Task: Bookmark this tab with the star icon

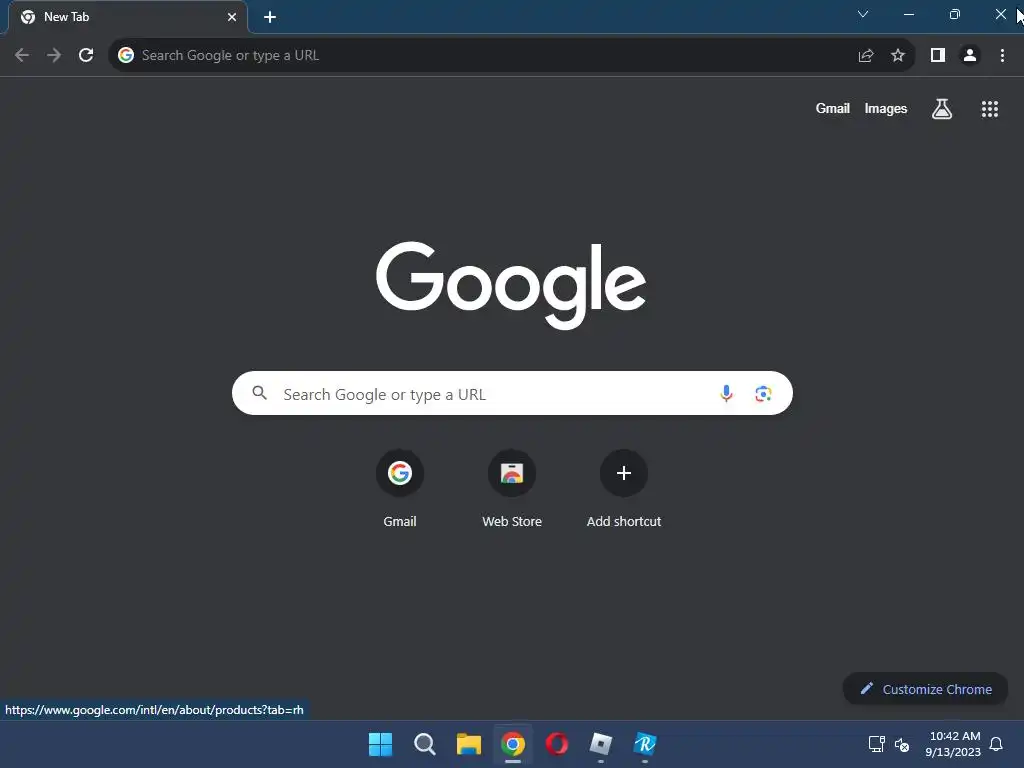Action: tap(898, 56)
